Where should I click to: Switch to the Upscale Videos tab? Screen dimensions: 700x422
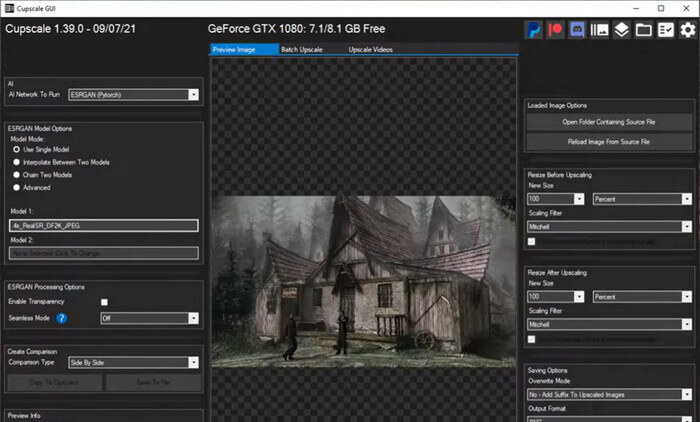click(372, 49)
